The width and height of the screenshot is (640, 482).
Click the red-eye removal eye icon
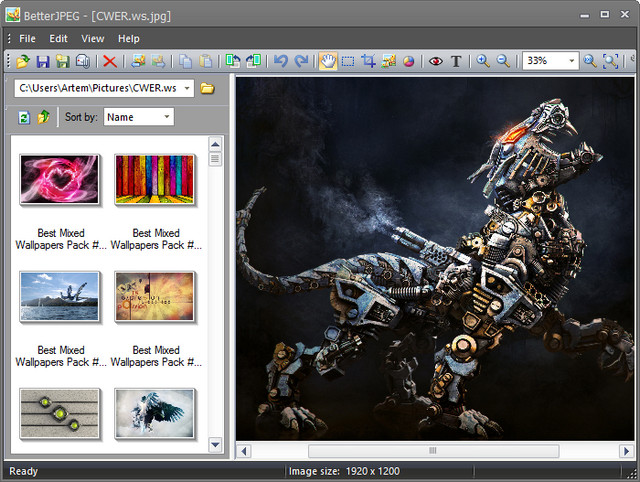[435, 61]
